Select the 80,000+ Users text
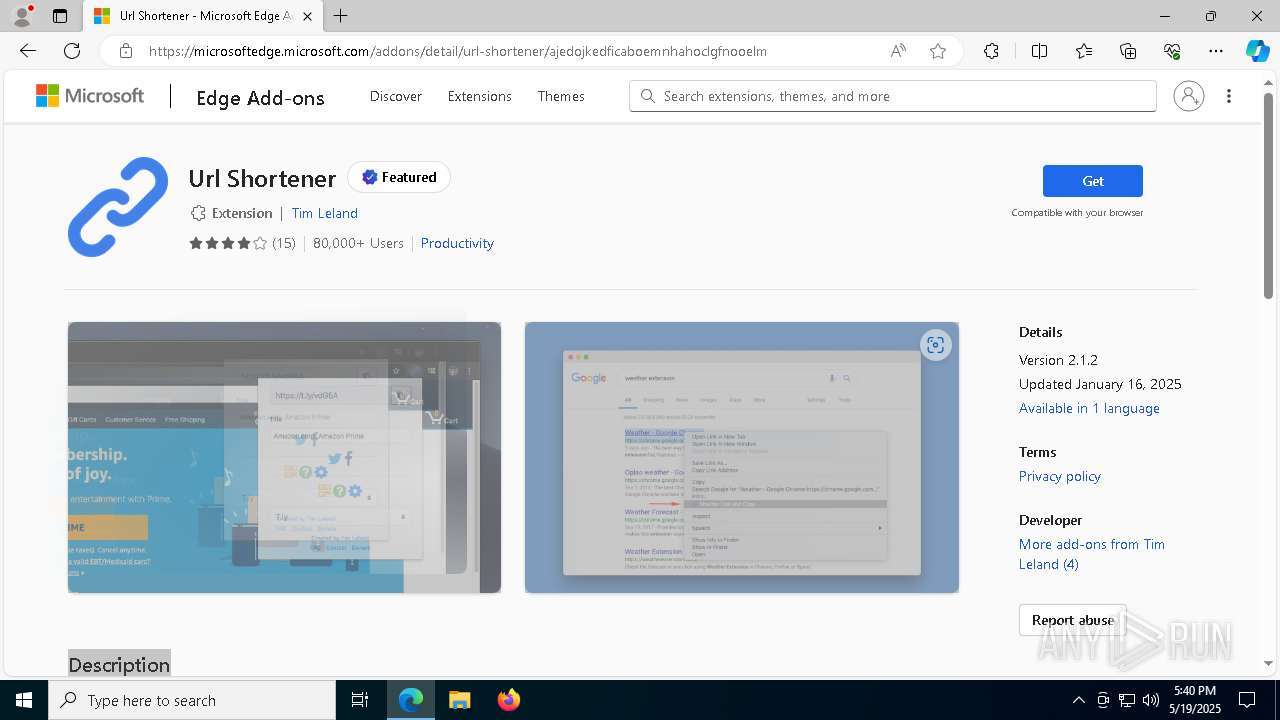The image size is (1280, 720). click(x=358, y=243)
